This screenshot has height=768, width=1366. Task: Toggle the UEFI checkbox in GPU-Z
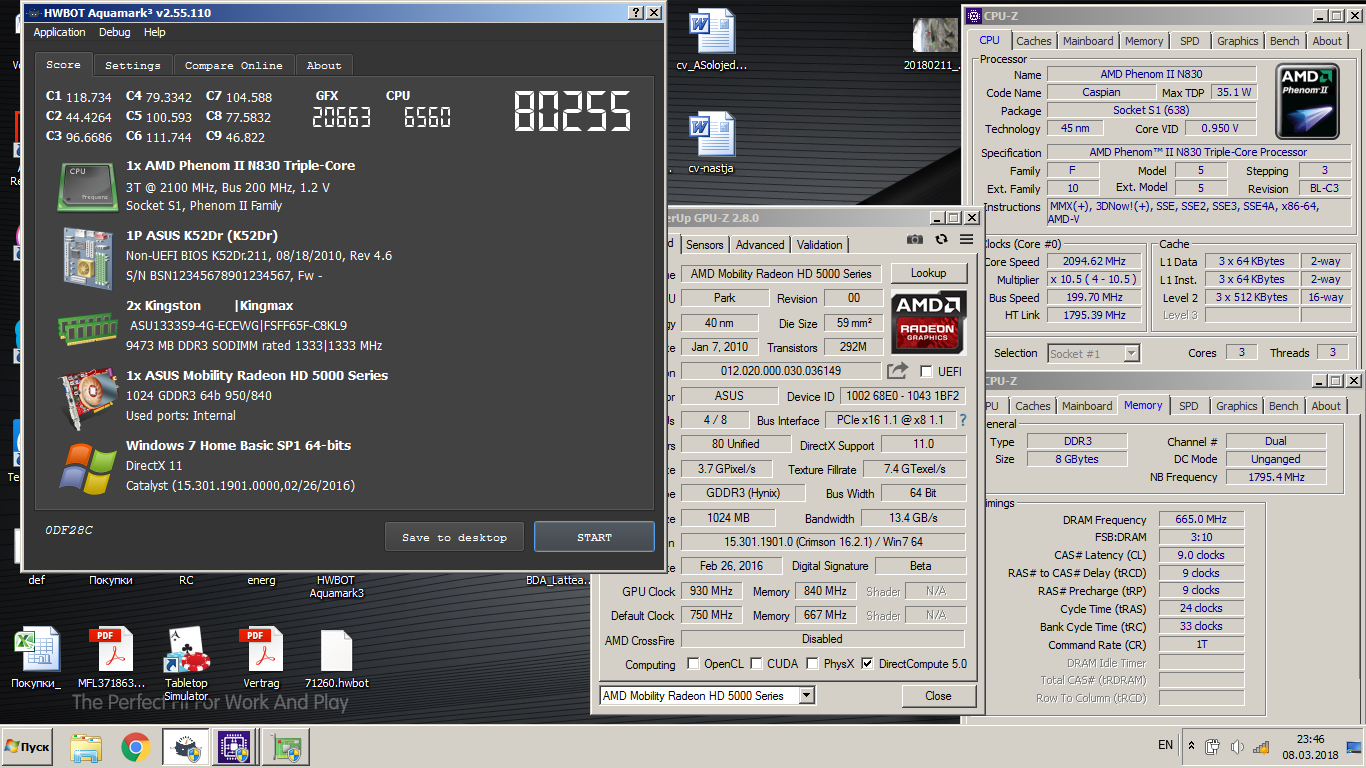pyautogui.click(x=926, y=371)
